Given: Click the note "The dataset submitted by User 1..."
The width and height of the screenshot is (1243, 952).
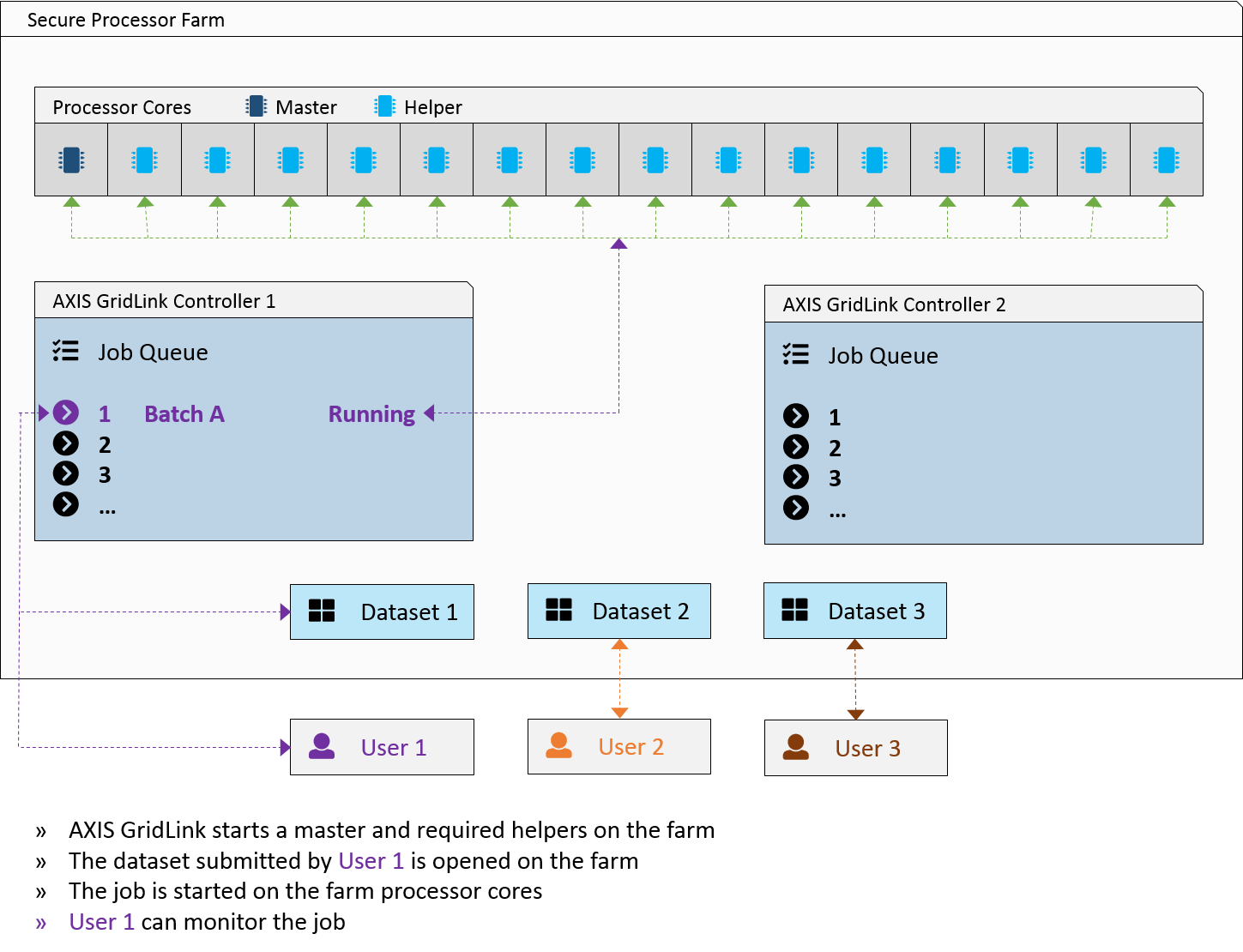Looking at the screenshot, I should (x=353, y=861).
